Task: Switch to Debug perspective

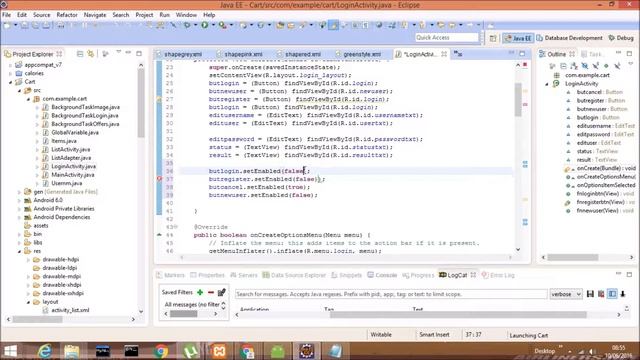Action: tap(621, 38)
